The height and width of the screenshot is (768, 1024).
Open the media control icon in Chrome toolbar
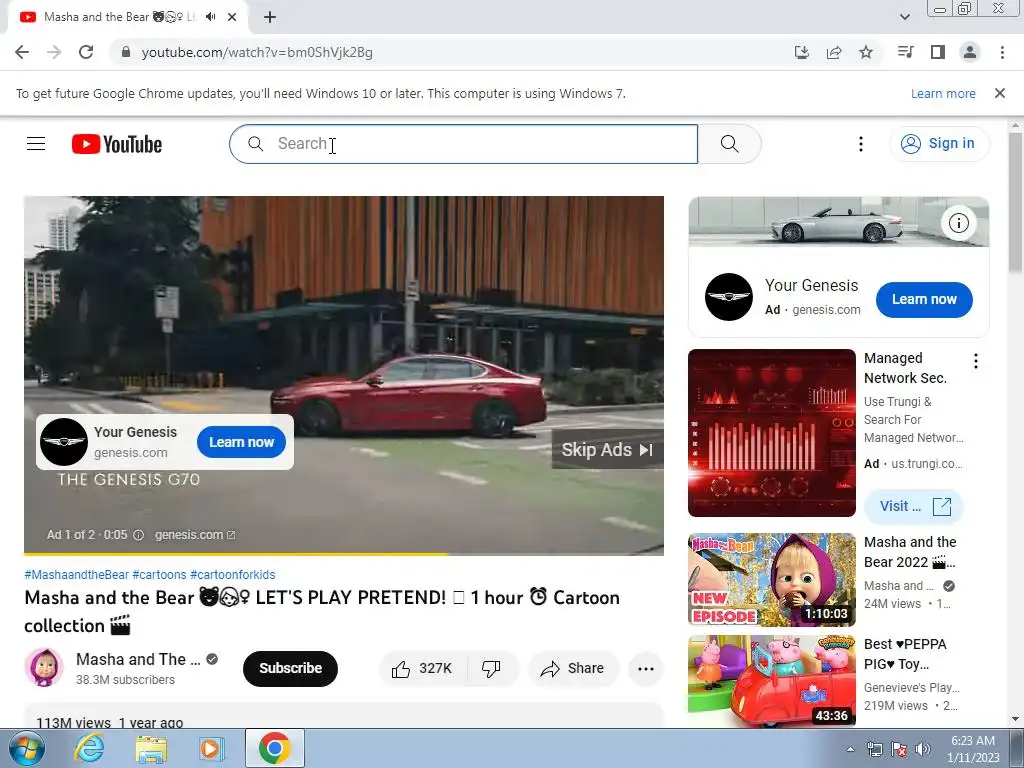coord(906,52)
